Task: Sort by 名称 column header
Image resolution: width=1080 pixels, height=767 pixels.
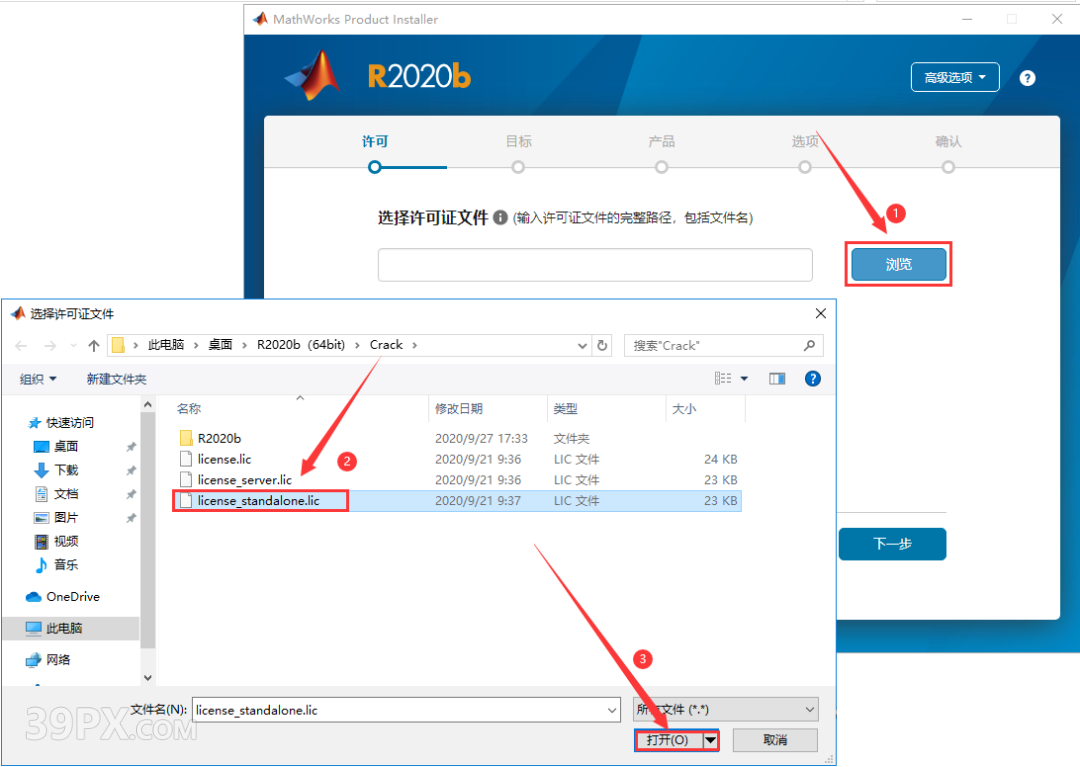Action: [x=189, y=409]
